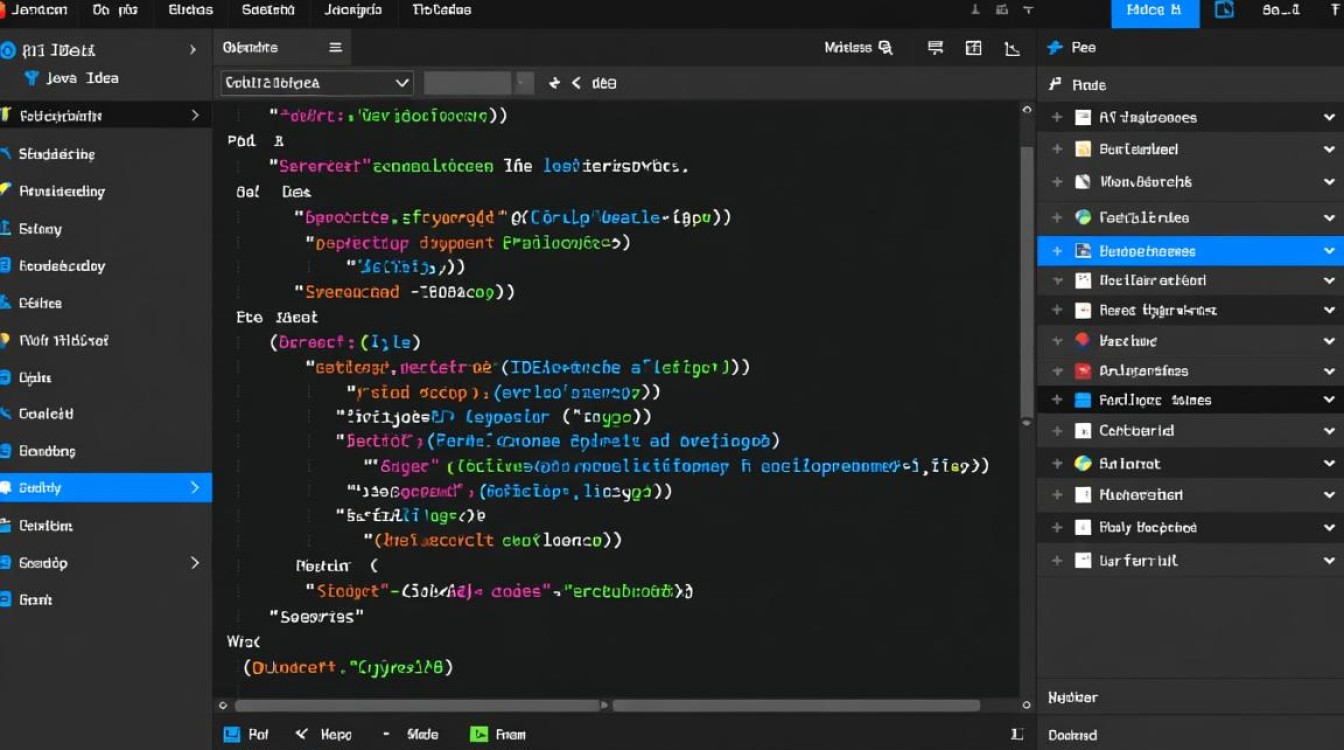Click the chart icon at the editor toolbar's right end

point(1012,48)
